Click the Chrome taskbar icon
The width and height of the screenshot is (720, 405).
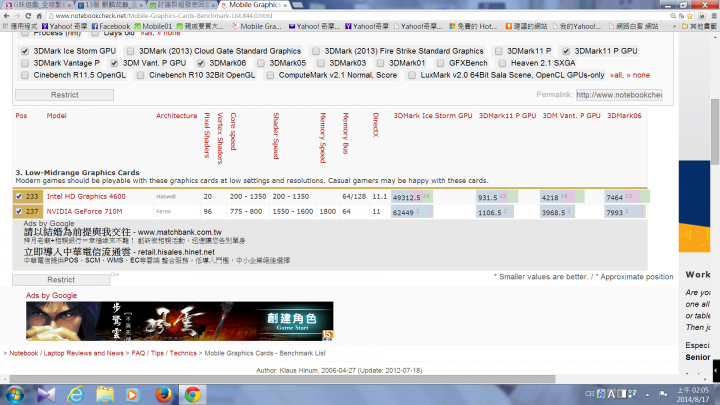(192, 395)
